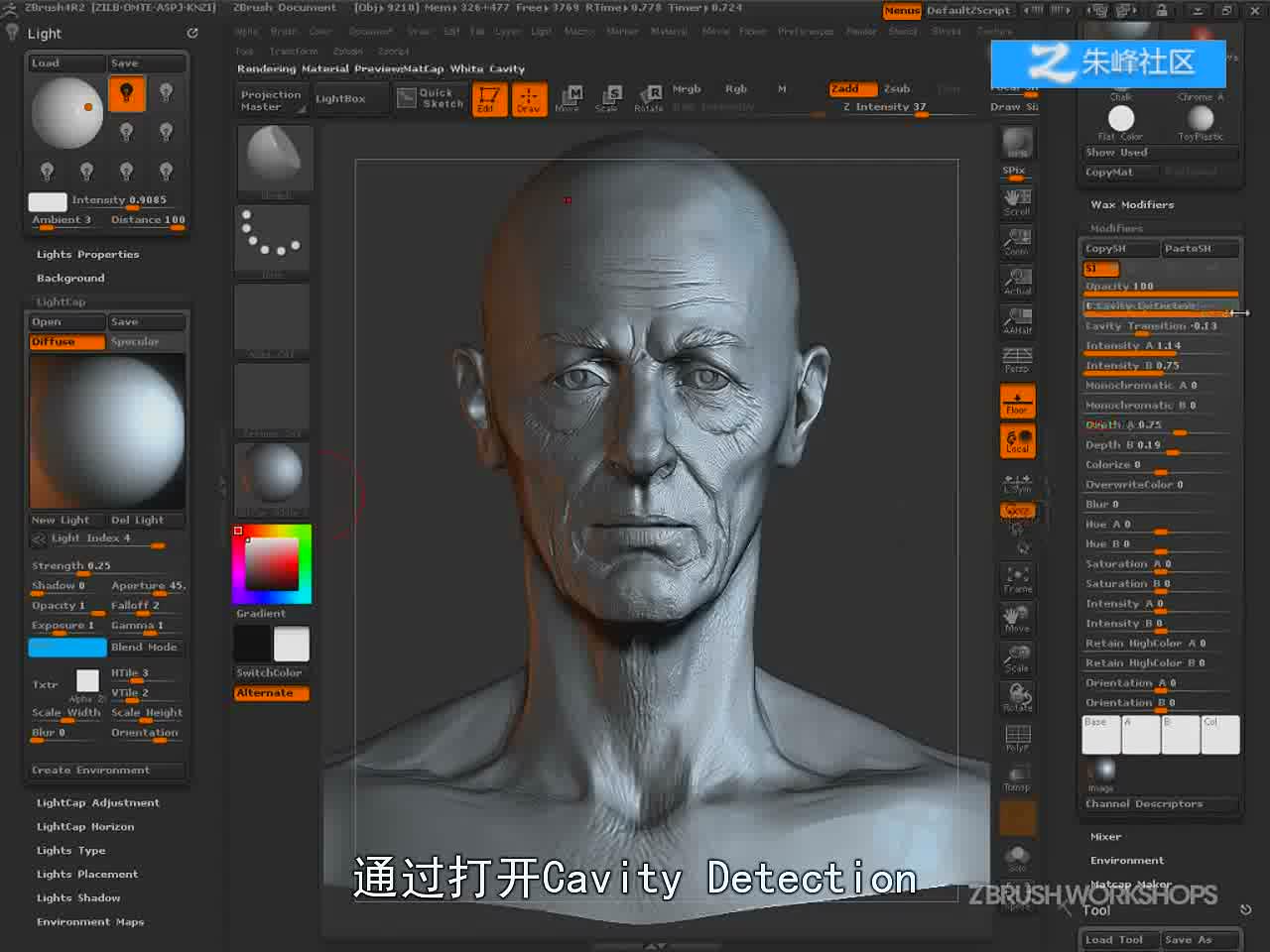Select the Scale transform tool in top shelf
1270x952 pixels.
(608, 98)
